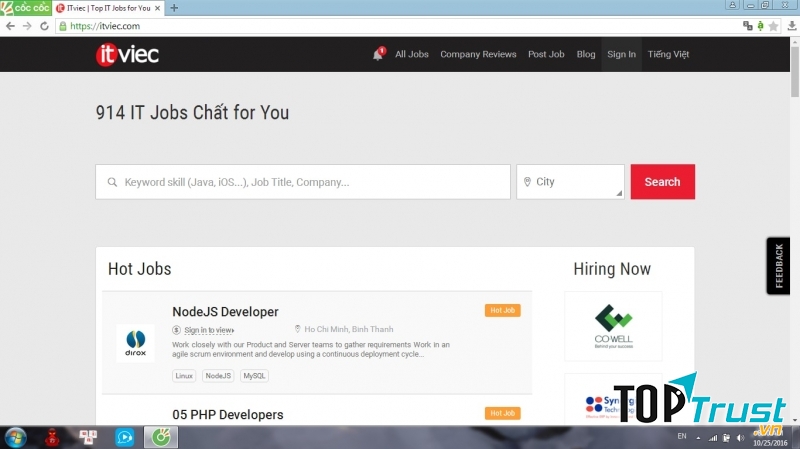Open the taskbar app with red and white squares
The width and height of the screenshot is (800, 449).
click(88, 437)
